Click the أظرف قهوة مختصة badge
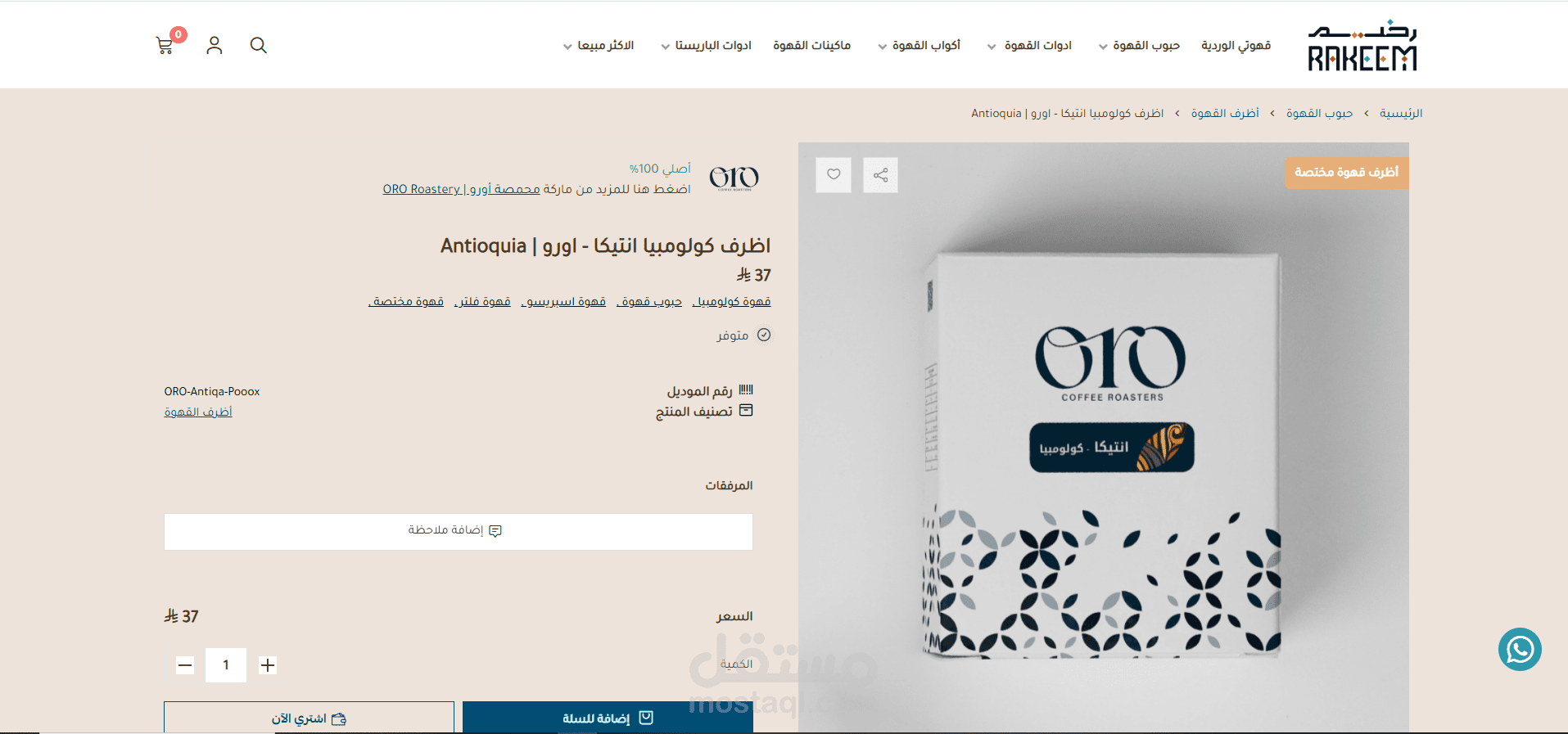The image size is (1568, 734). [x=1346, y=173]
